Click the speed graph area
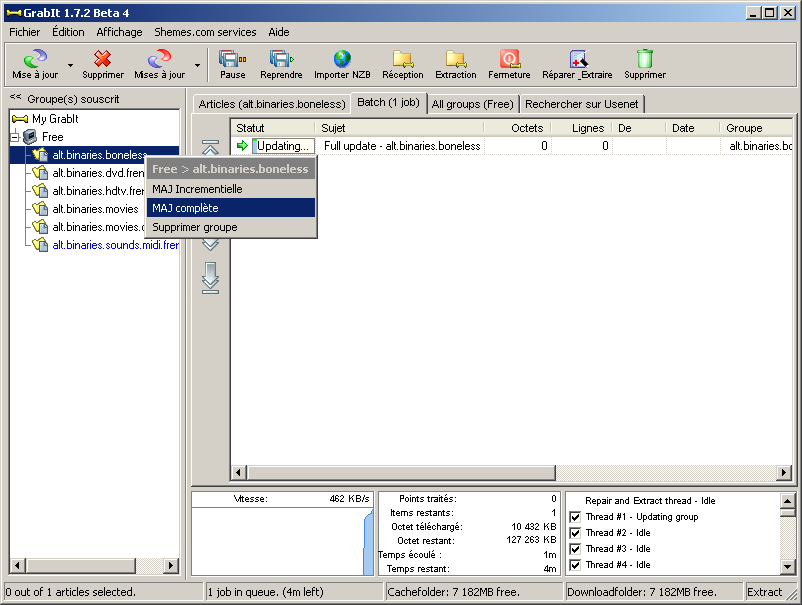Screen dimensions: 802x605 [283, 542]
